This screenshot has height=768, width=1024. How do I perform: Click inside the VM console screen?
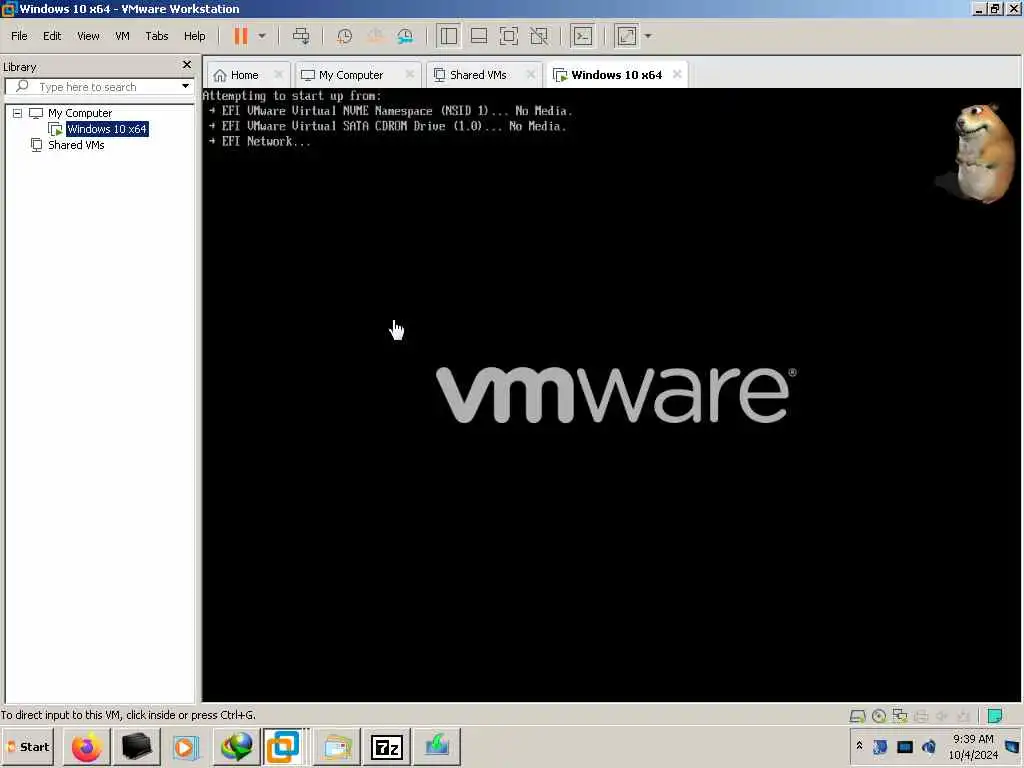pyautogui.click(x=611, y=395)
